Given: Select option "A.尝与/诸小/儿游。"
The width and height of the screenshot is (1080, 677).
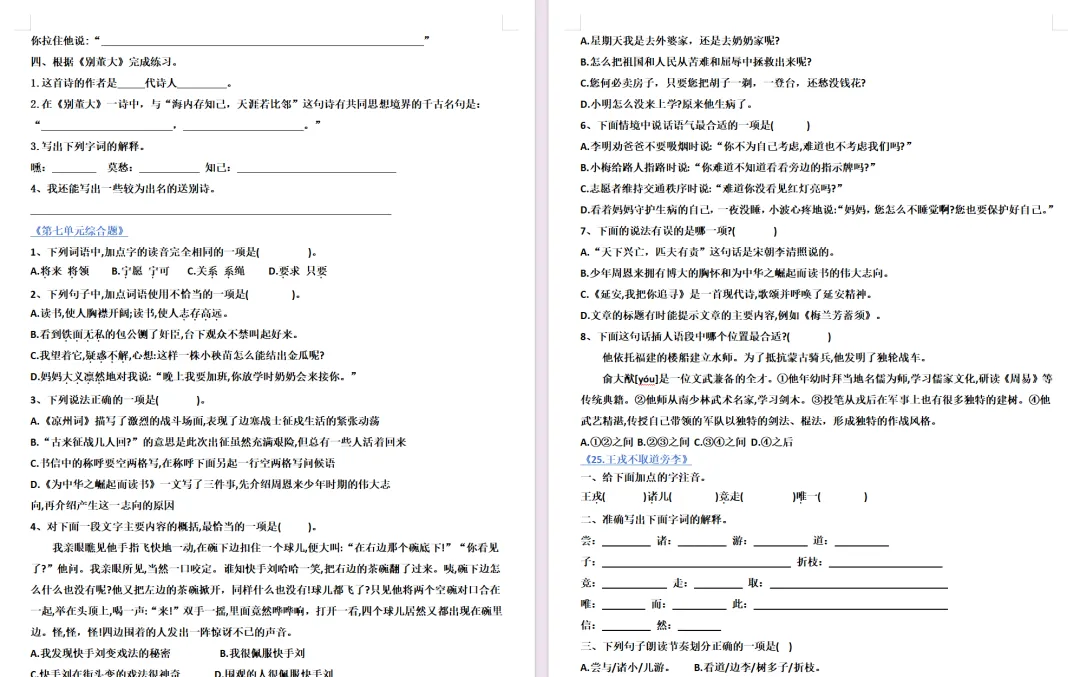Looking at the screenshot, I should pos(625,667).
